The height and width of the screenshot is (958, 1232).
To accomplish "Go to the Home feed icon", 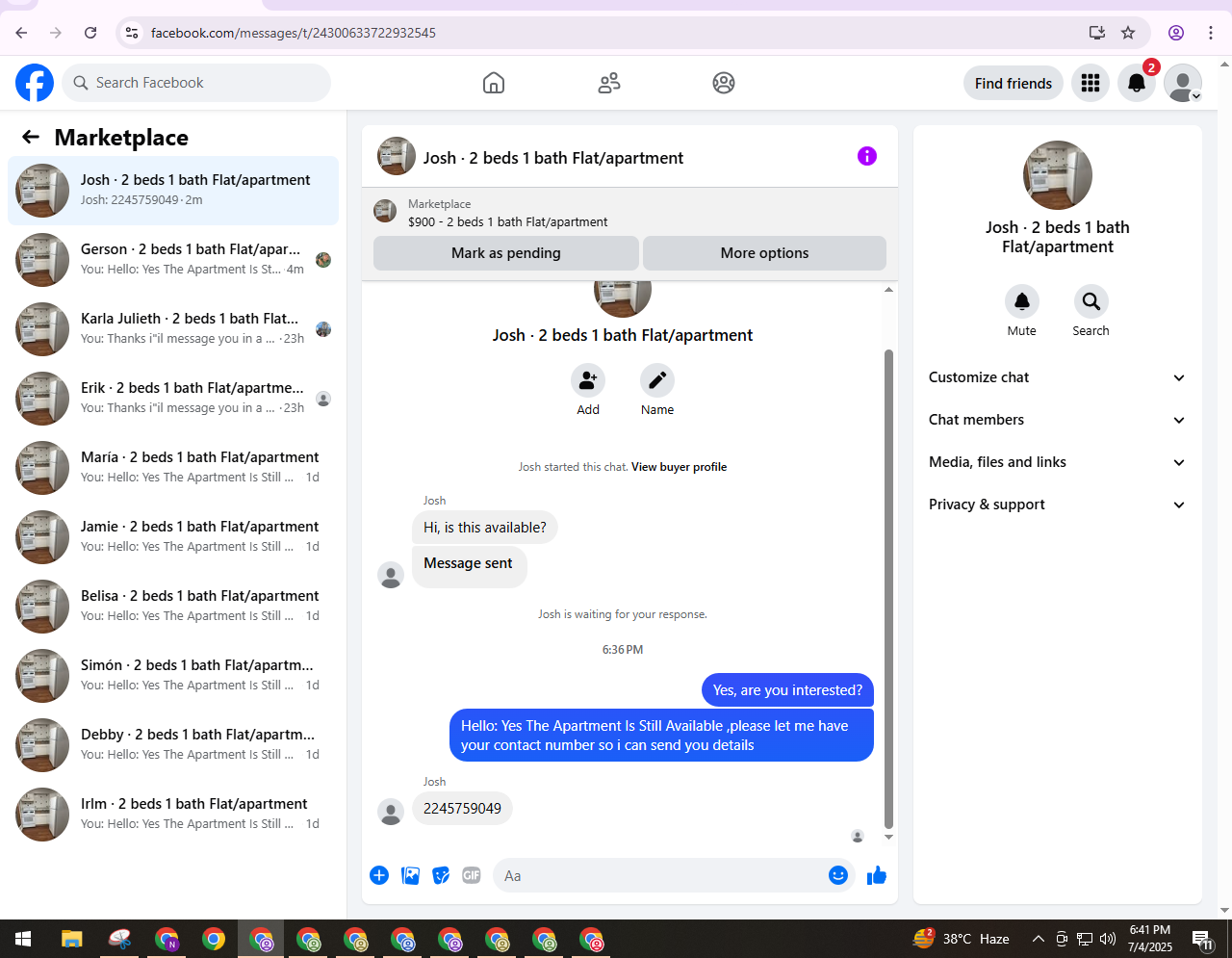I will pyautogui.click(x=494, y=83).
